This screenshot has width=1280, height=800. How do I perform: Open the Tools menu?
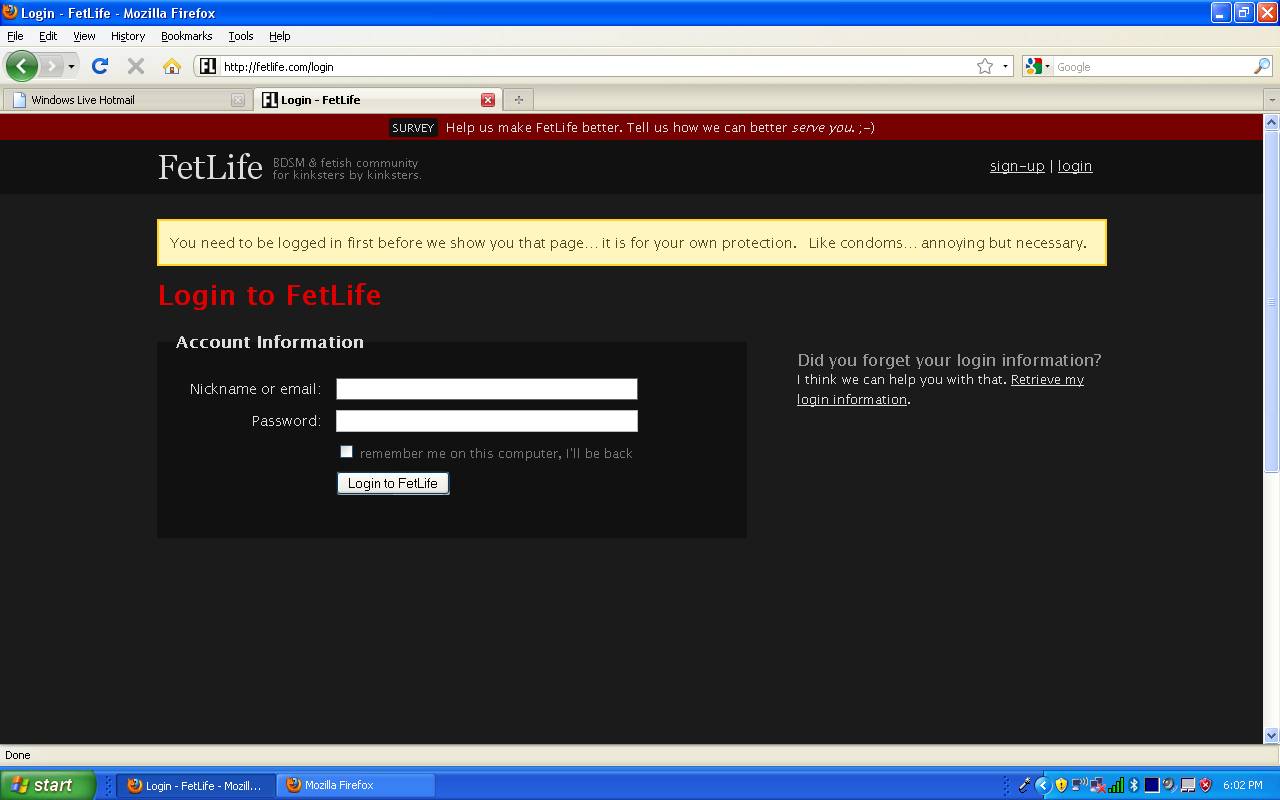[241, 36]
